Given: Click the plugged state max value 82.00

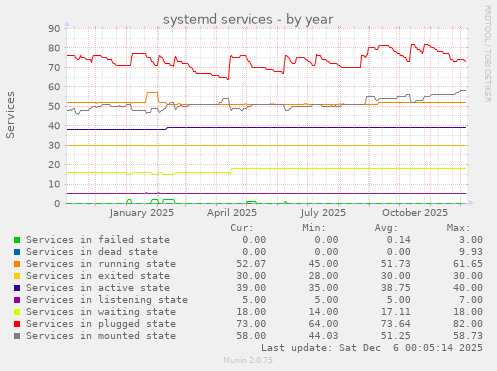Looking at the screenshot, I should click(468, 324).
